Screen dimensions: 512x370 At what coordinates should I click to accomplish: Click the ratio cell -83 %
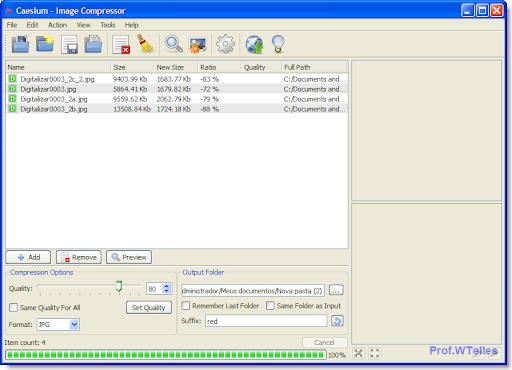click(209, 79)
